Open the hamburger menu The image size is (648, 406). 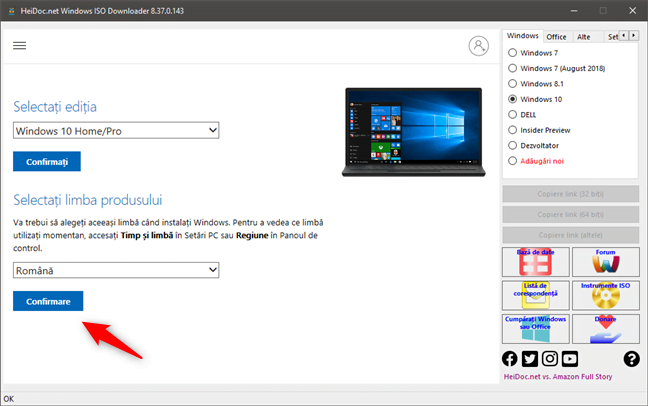coord(19,45)
